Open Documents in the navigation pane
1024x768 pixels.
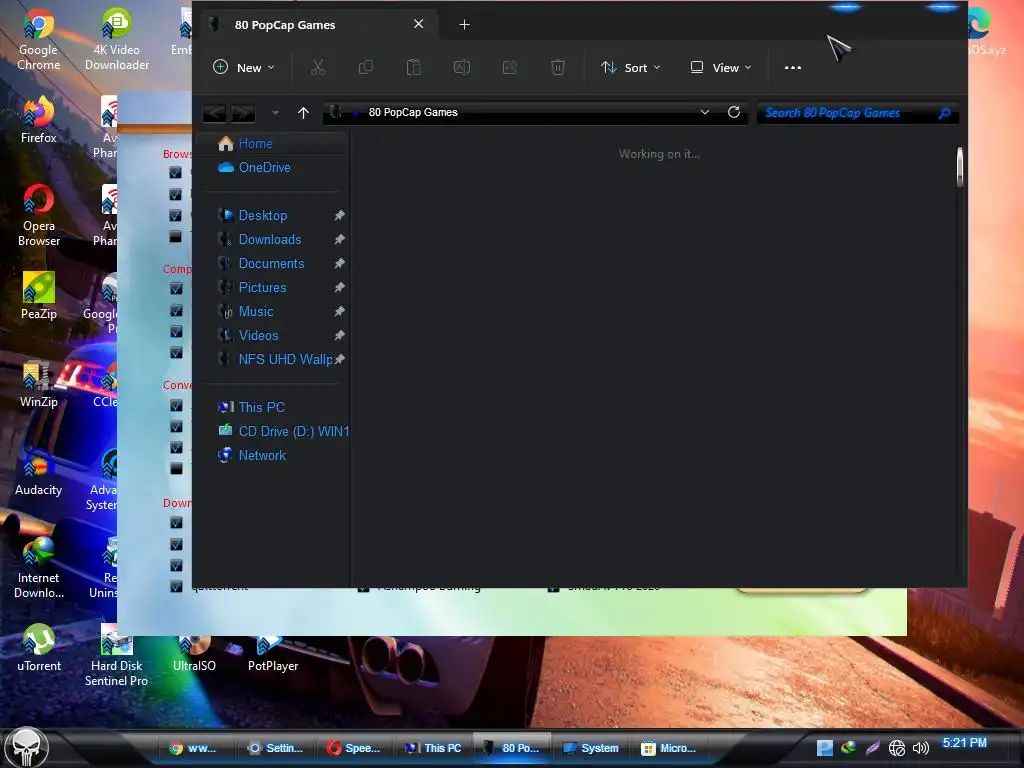click(272, 264)
